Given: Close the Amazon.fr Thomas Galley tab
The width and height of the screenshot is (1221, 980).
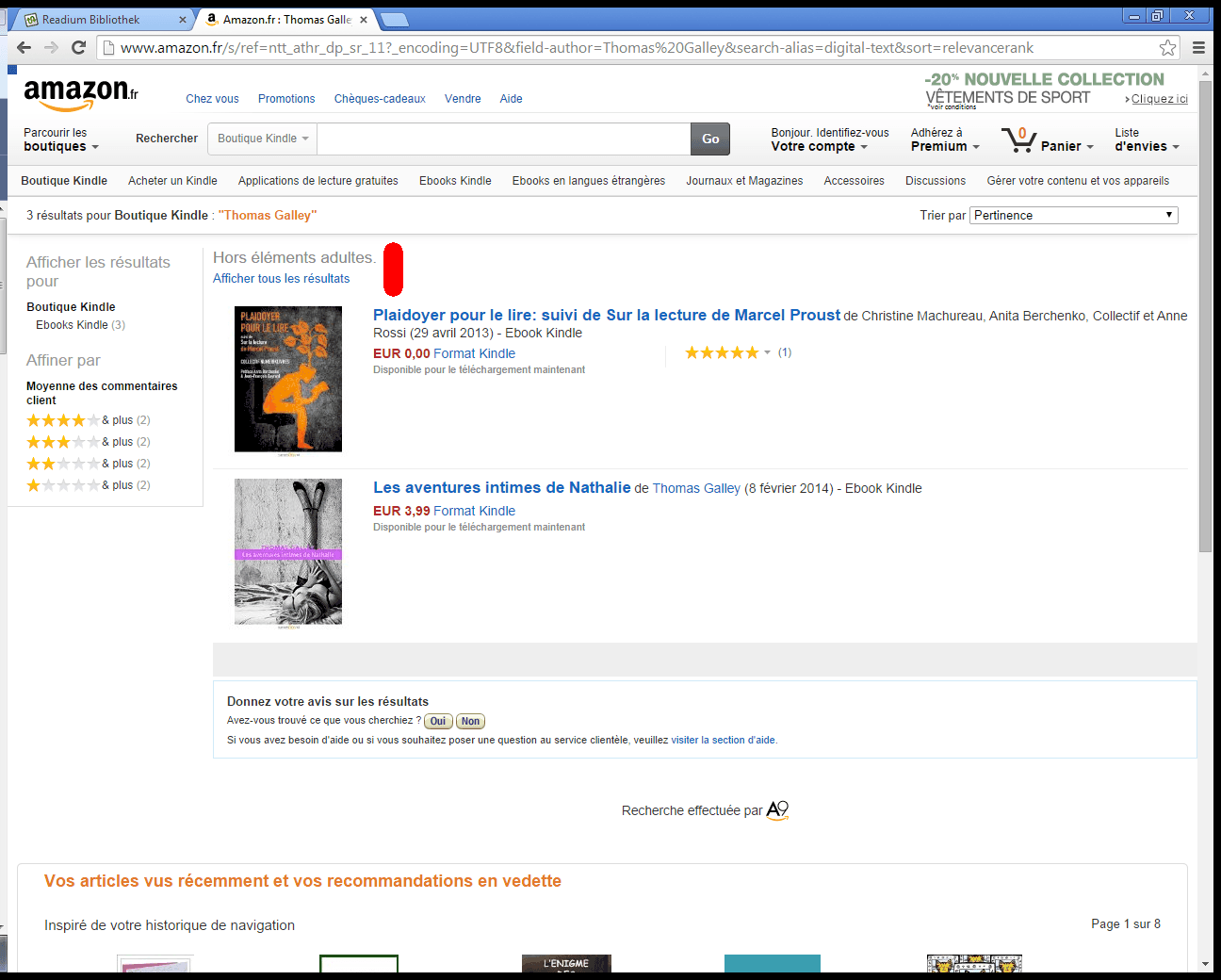Looking at the screenshot, I should [364, 20].
